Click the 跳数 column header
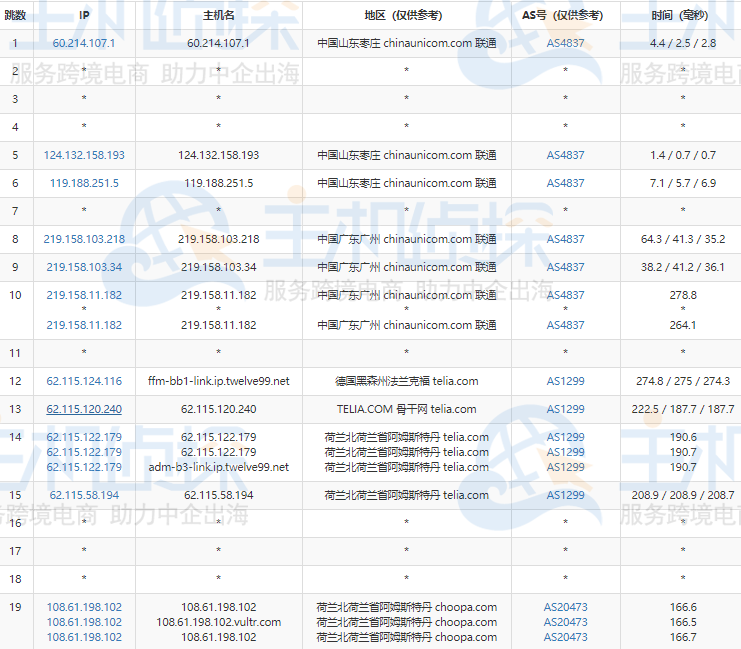The height and width of the screenshot is (649, 741). pos(15,15)
